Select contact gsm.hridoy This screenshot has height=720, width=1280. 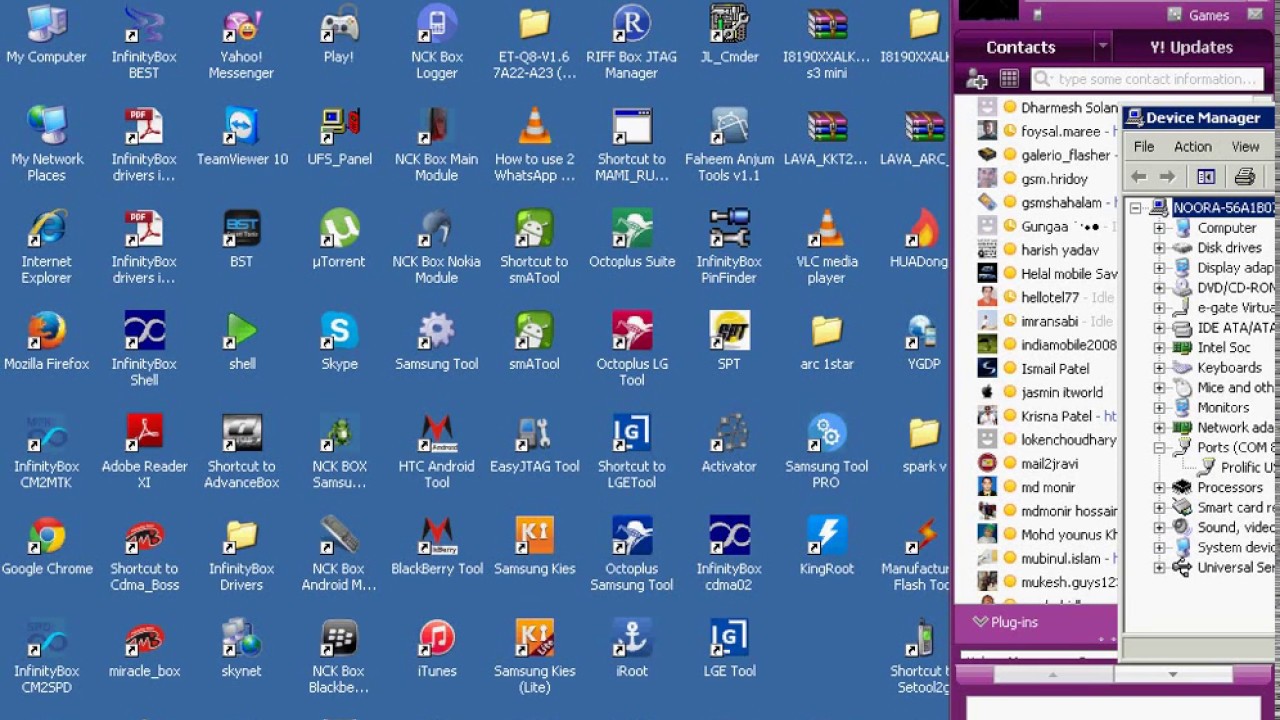(x=1054, y=179)
